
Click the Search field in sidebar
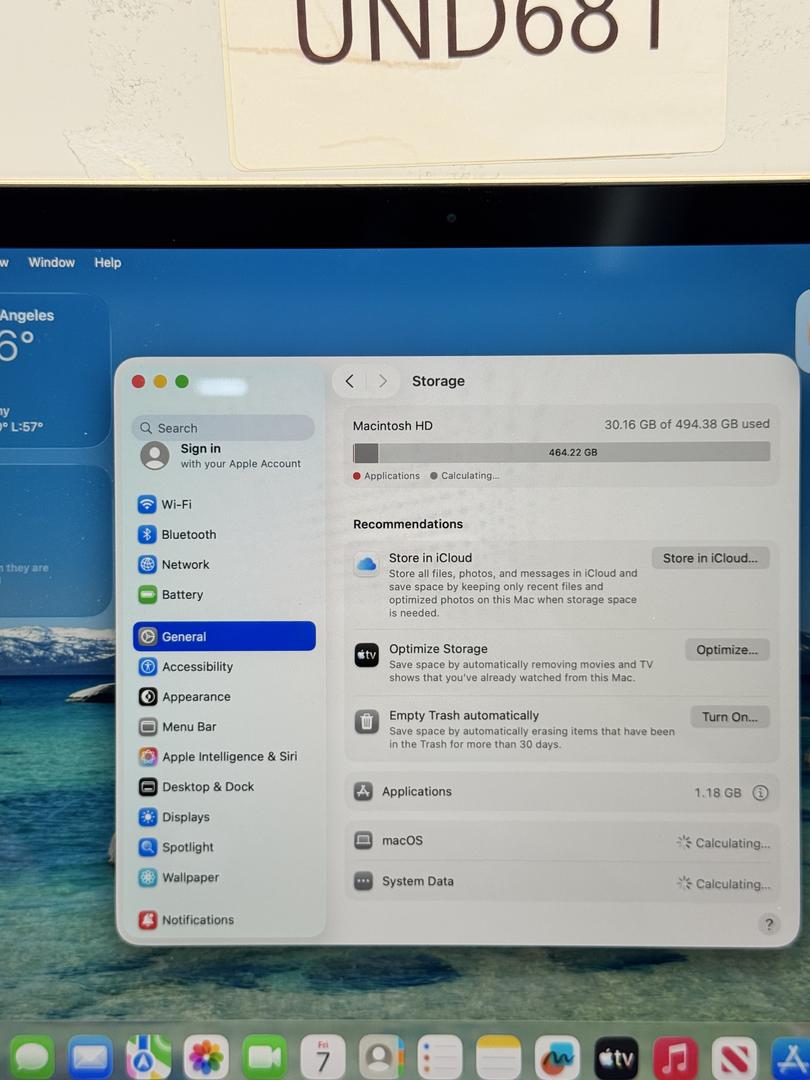pos(223,428)
